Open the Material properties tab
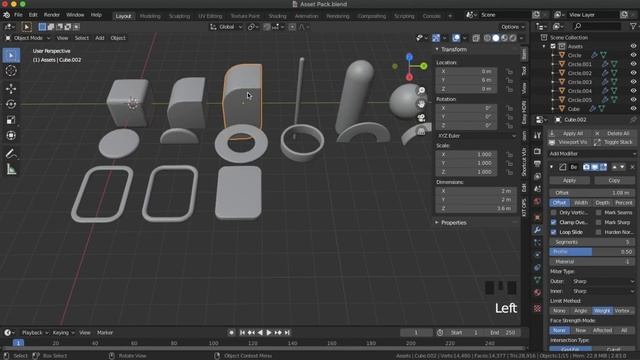Viewport: 640px width, 360px height. pos(537,292)
